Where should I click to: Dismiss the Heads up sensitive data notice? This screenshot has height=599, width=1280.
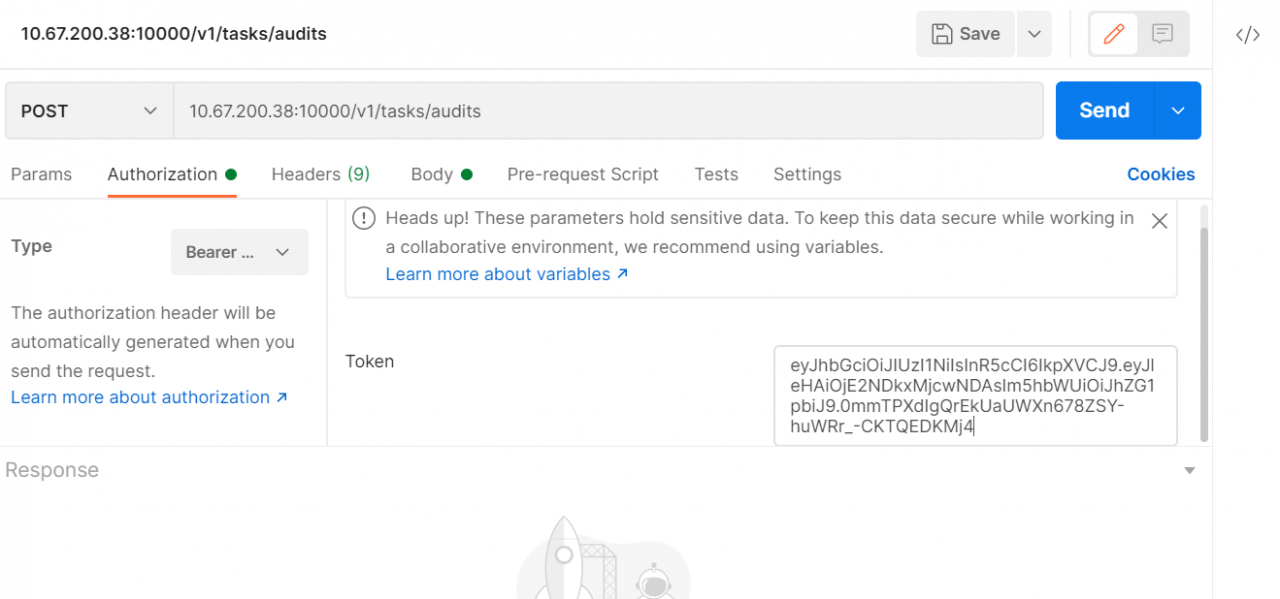click(1159, 222)
